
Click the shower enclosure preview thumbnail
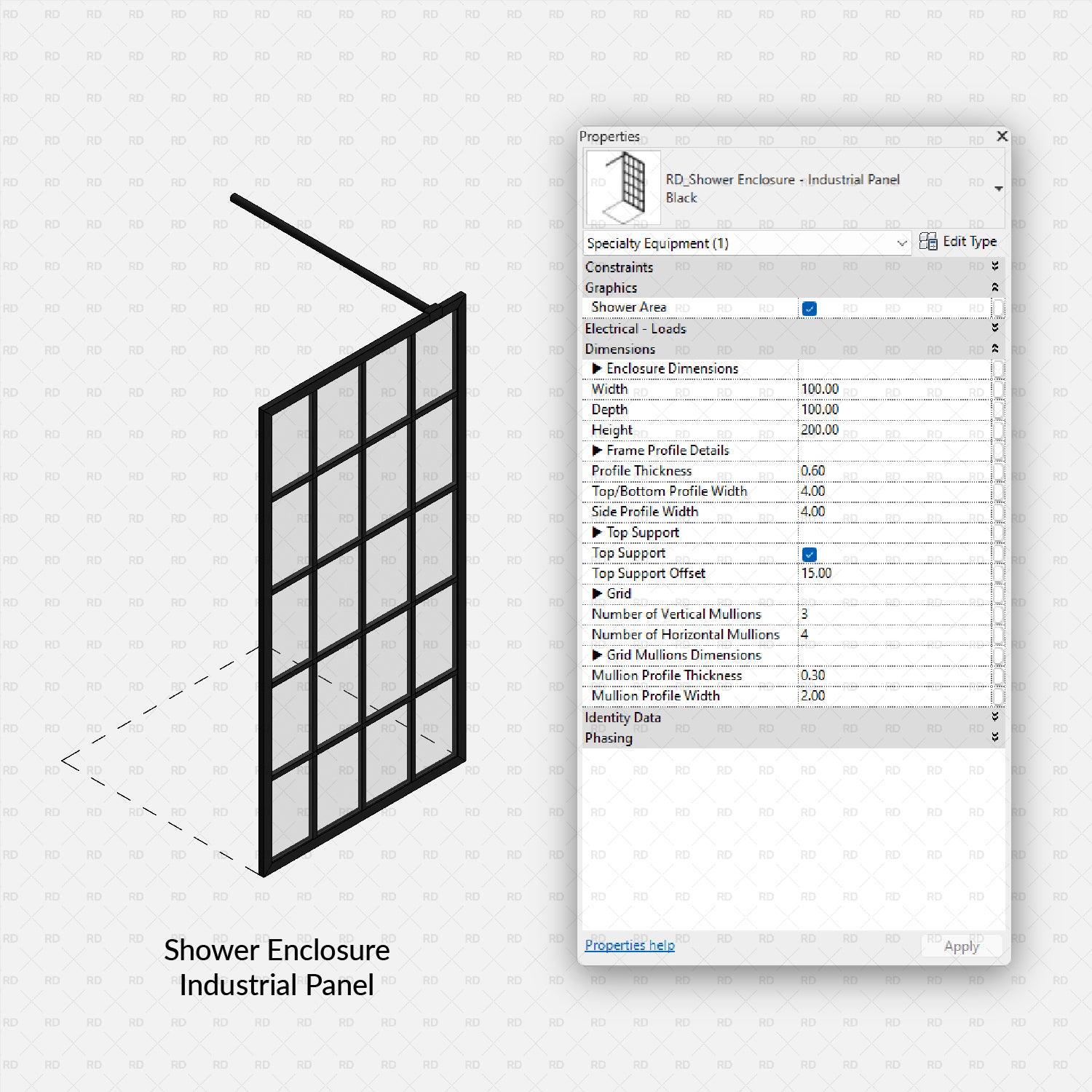click(622, 187)
